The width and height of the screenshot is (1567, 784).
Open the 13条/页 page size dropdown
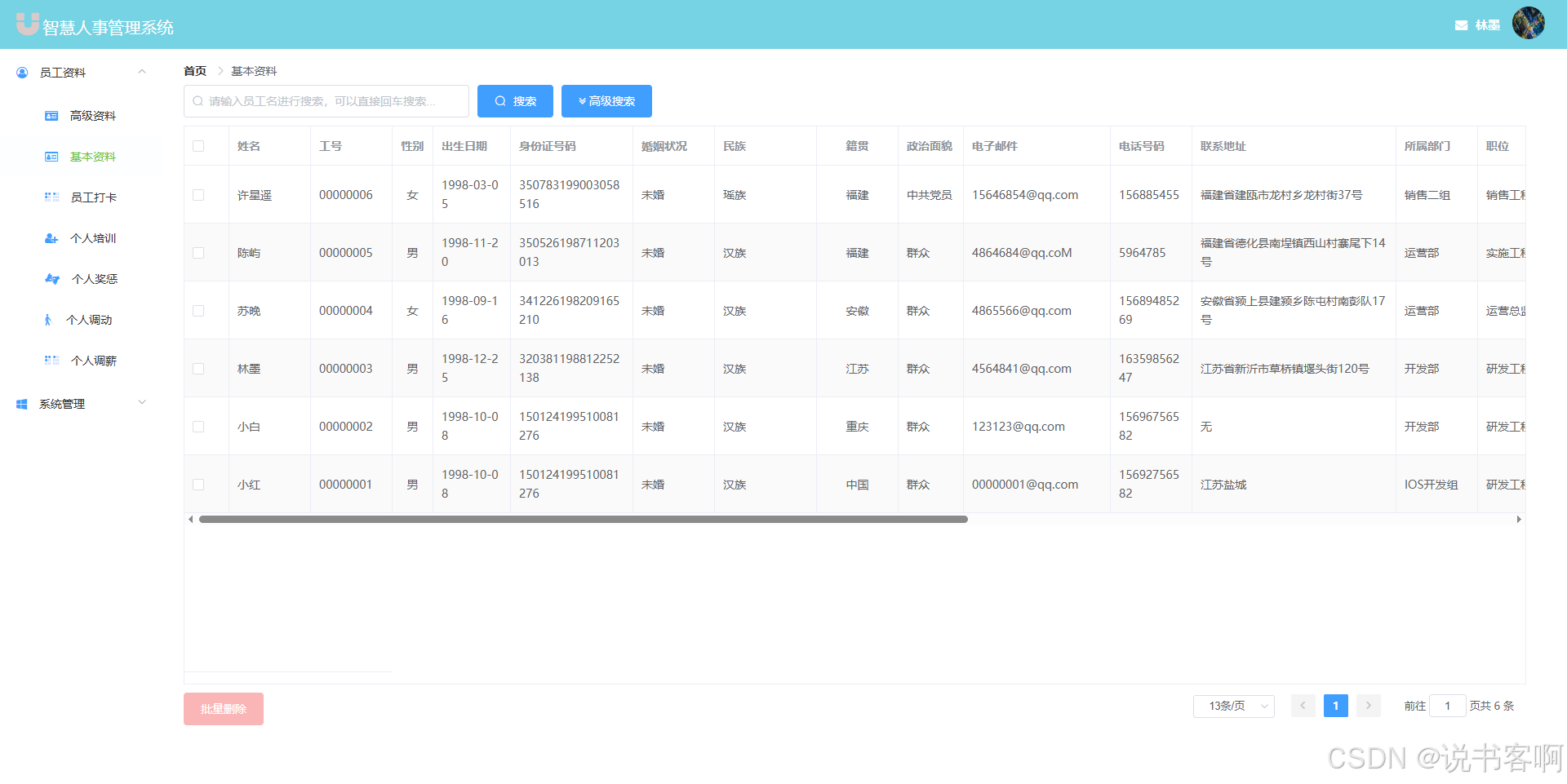[1233, 706]
